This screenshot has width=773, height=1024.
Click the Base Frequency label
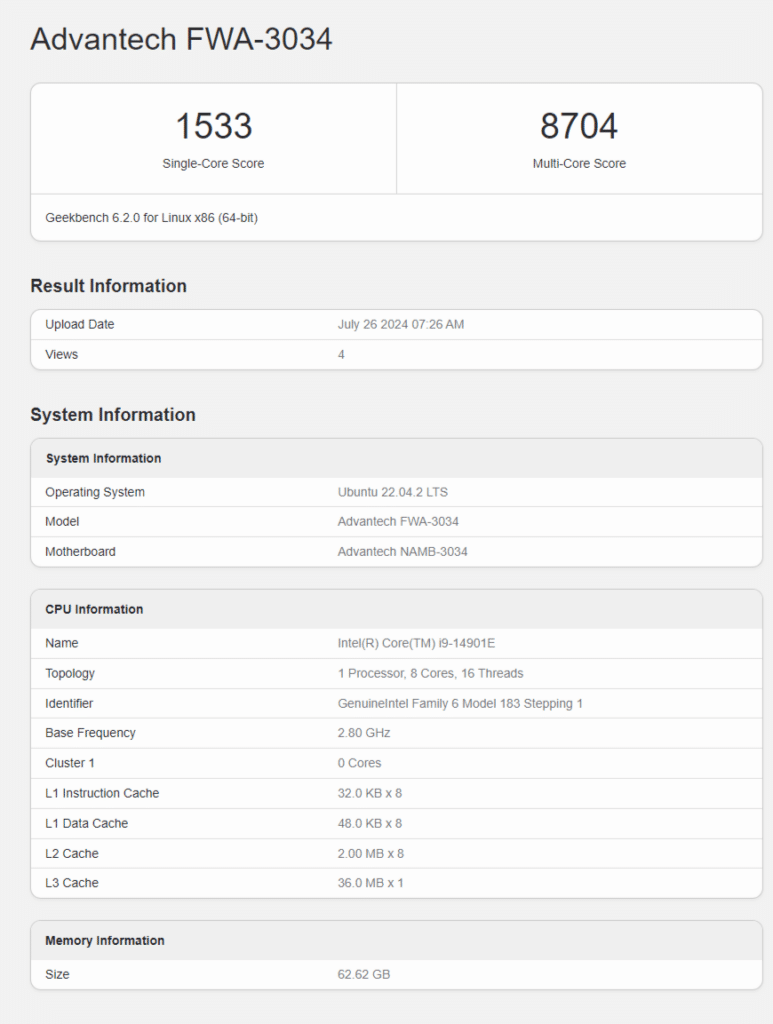(x=90, y=733)
